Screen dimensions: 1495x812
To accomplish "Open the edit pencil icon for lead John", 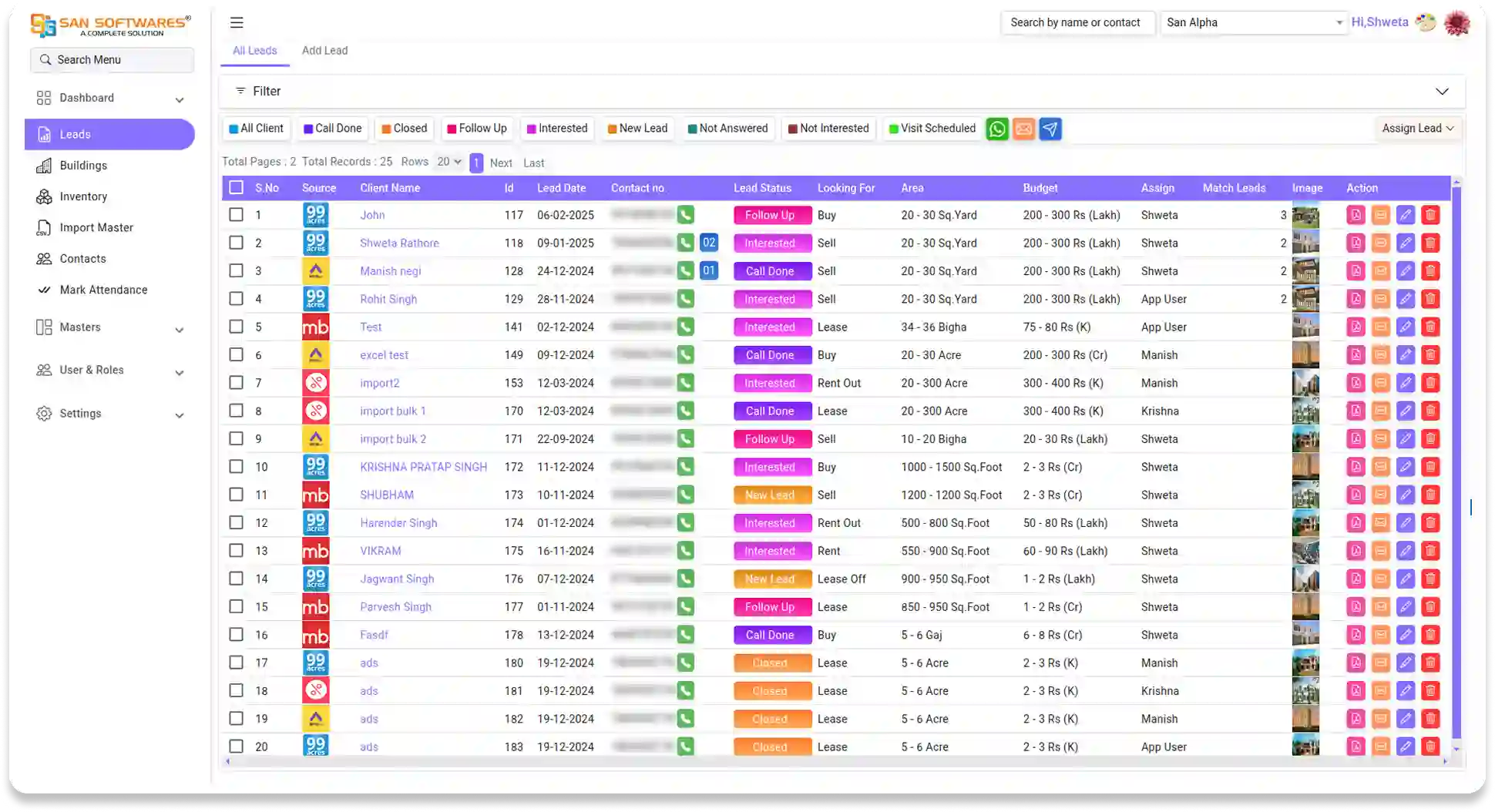I will click(x=1405, y=215).
